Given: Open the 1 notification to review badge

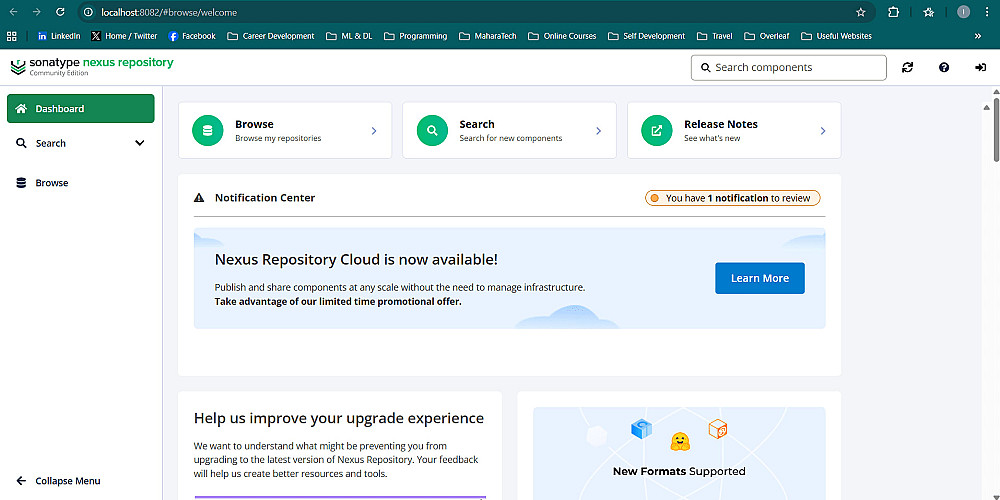Looking at the screenshot, I should [x=732, y=198].
